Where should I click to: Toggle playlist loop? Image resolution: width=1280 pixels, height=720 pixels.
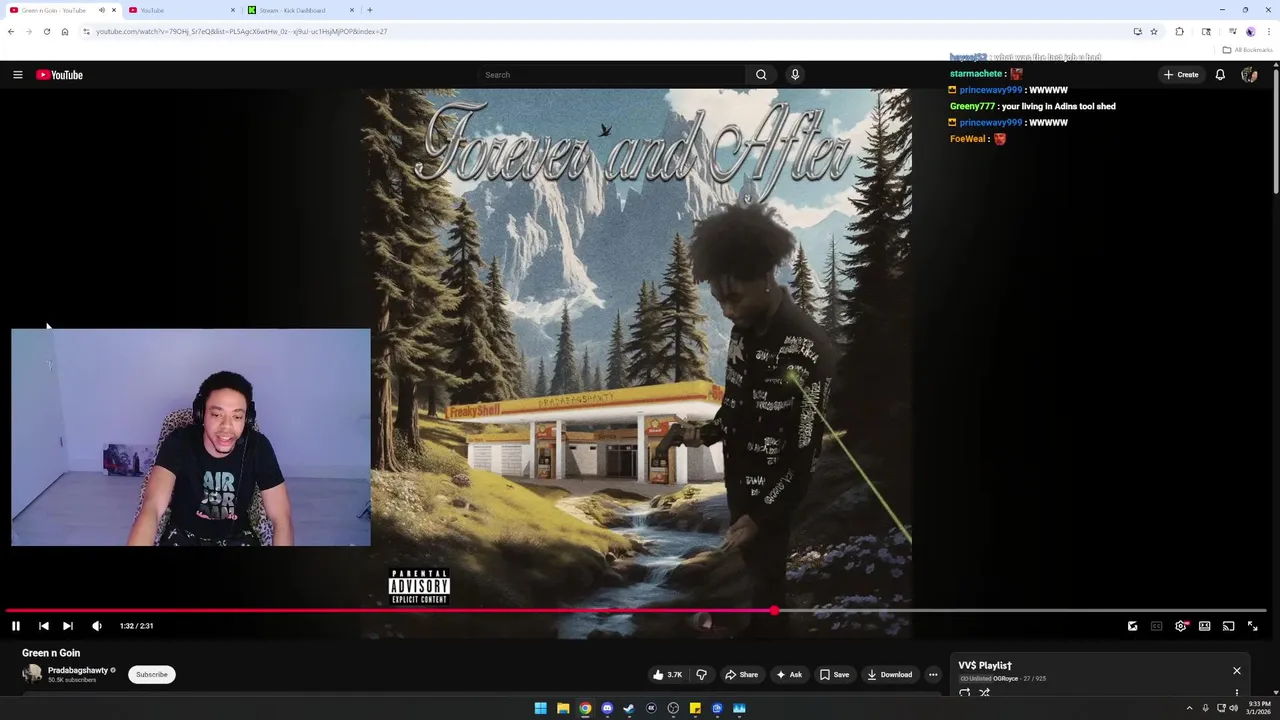965,693
